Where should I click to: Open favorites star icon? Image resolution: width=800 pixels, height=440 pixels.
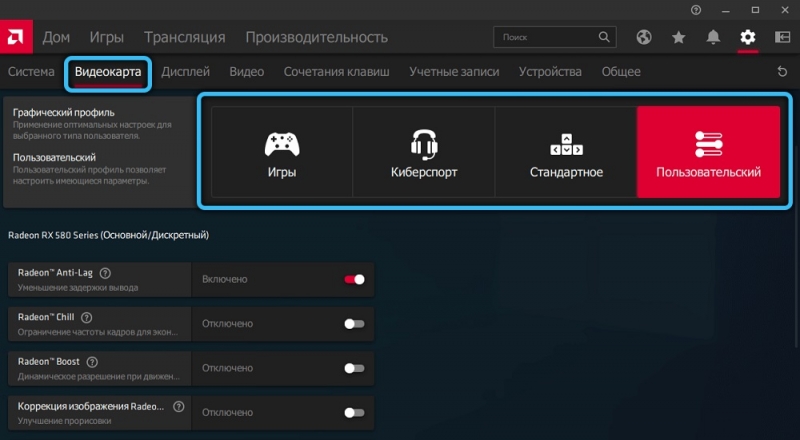click(x=679, y=37)
